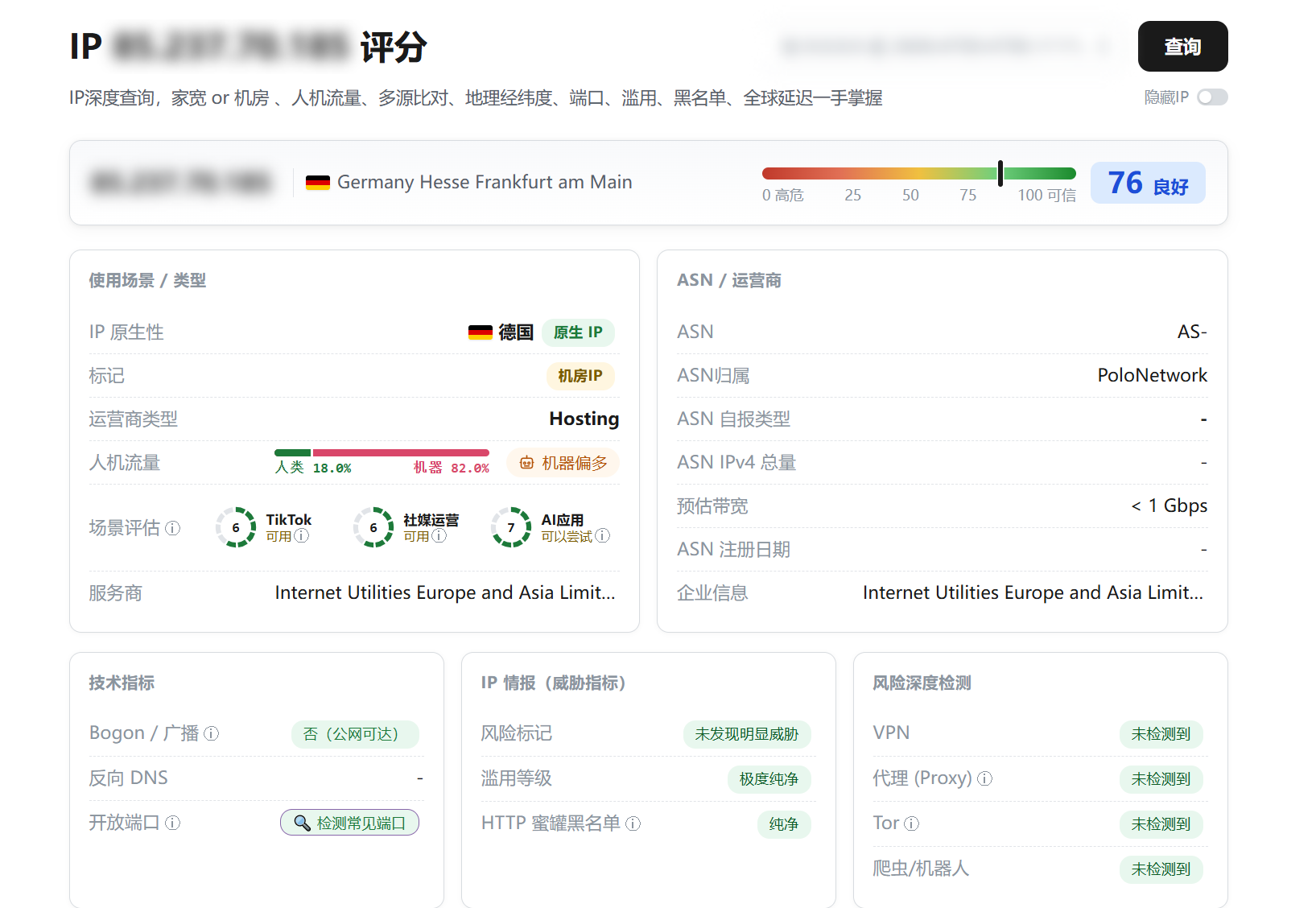Viewport: 1316px width, 908px height.
Task: Click the 爬虫/机器人 未检测到 badge
Action: (x=1161, y=869)
